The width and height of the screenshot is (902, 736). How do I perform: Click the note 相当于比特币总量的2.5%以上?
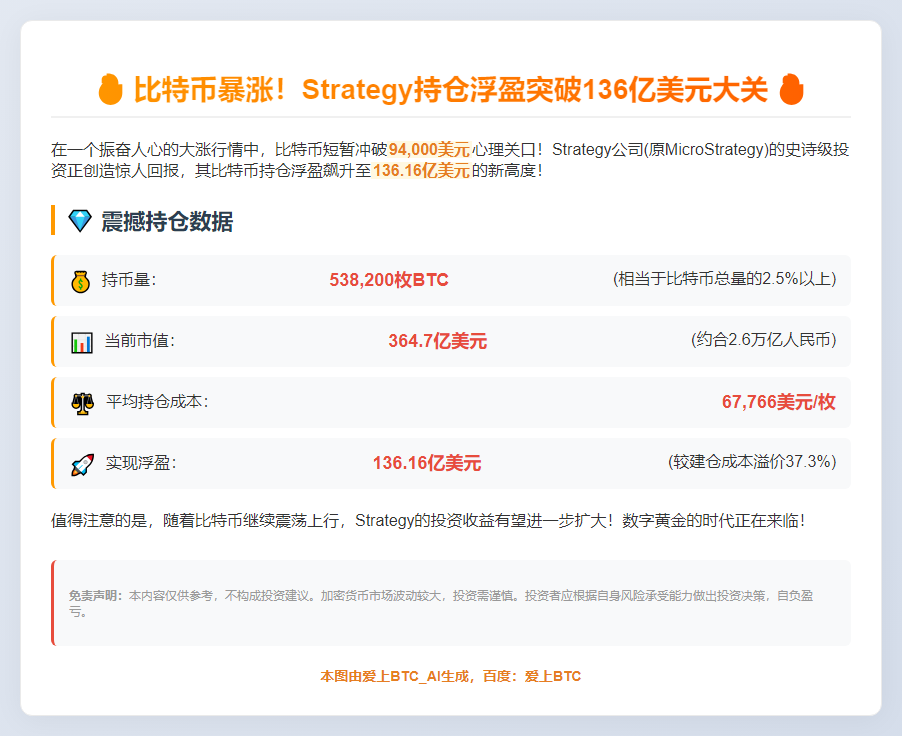point(725,279)
